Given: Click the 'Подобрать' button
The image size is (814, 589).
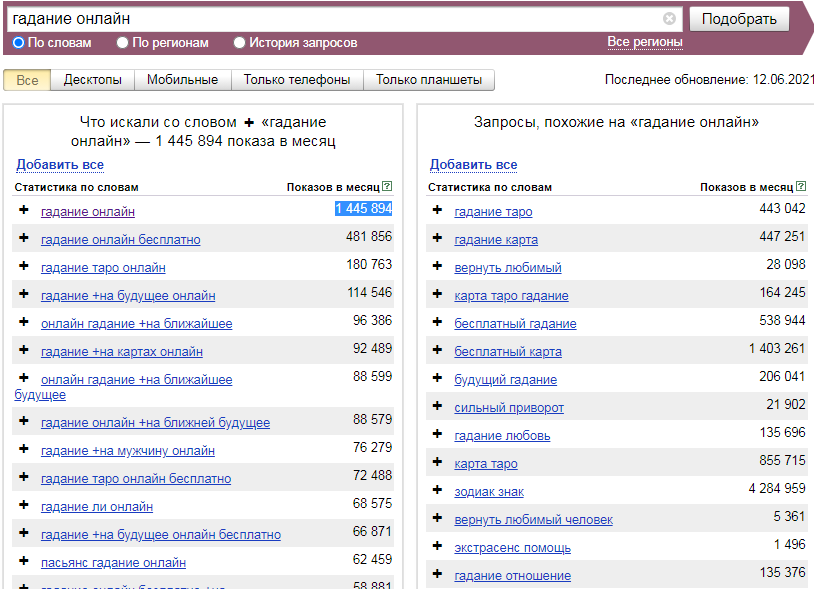Looking at the screenshot, I should (739, 19).
